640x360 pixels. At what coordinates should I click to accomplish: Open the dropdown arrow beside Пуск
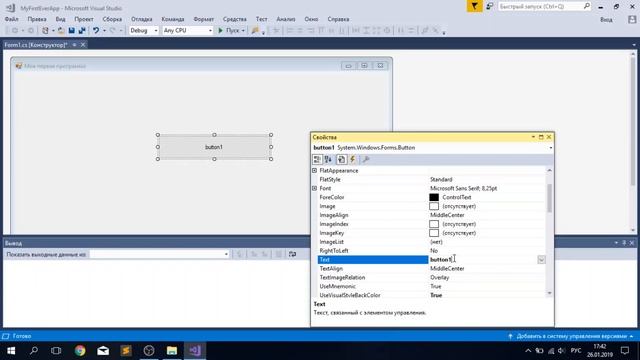[243, 31]
